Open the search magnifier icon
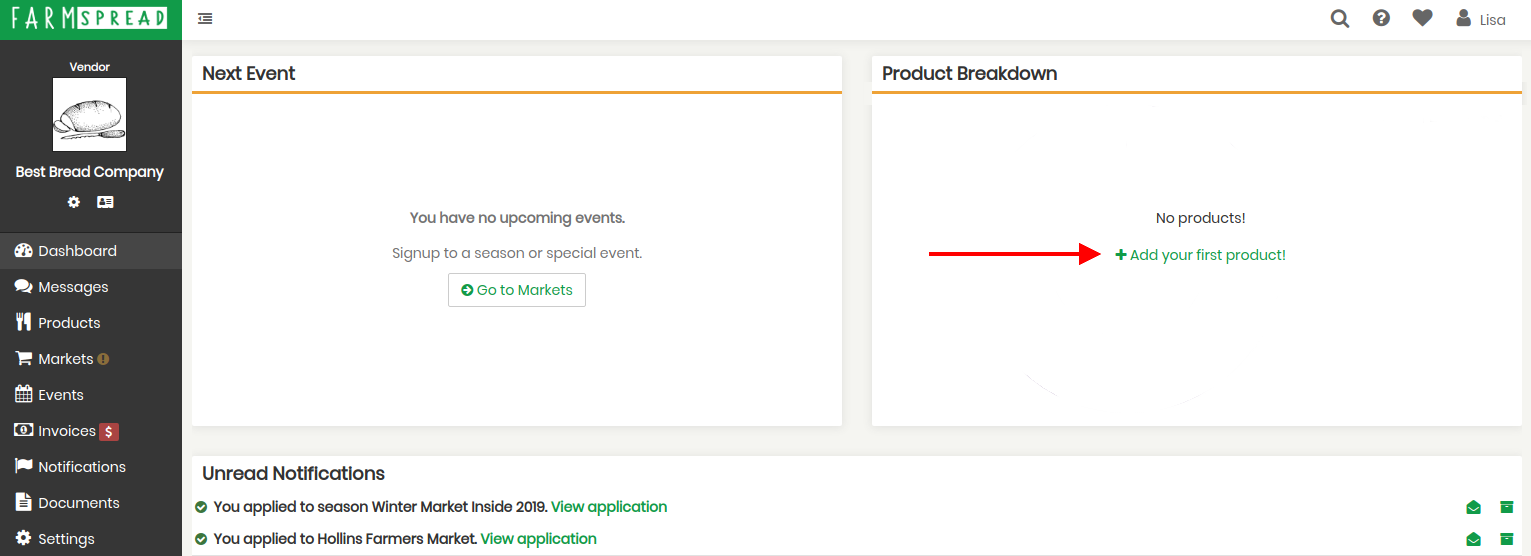 pos(1340,18)
